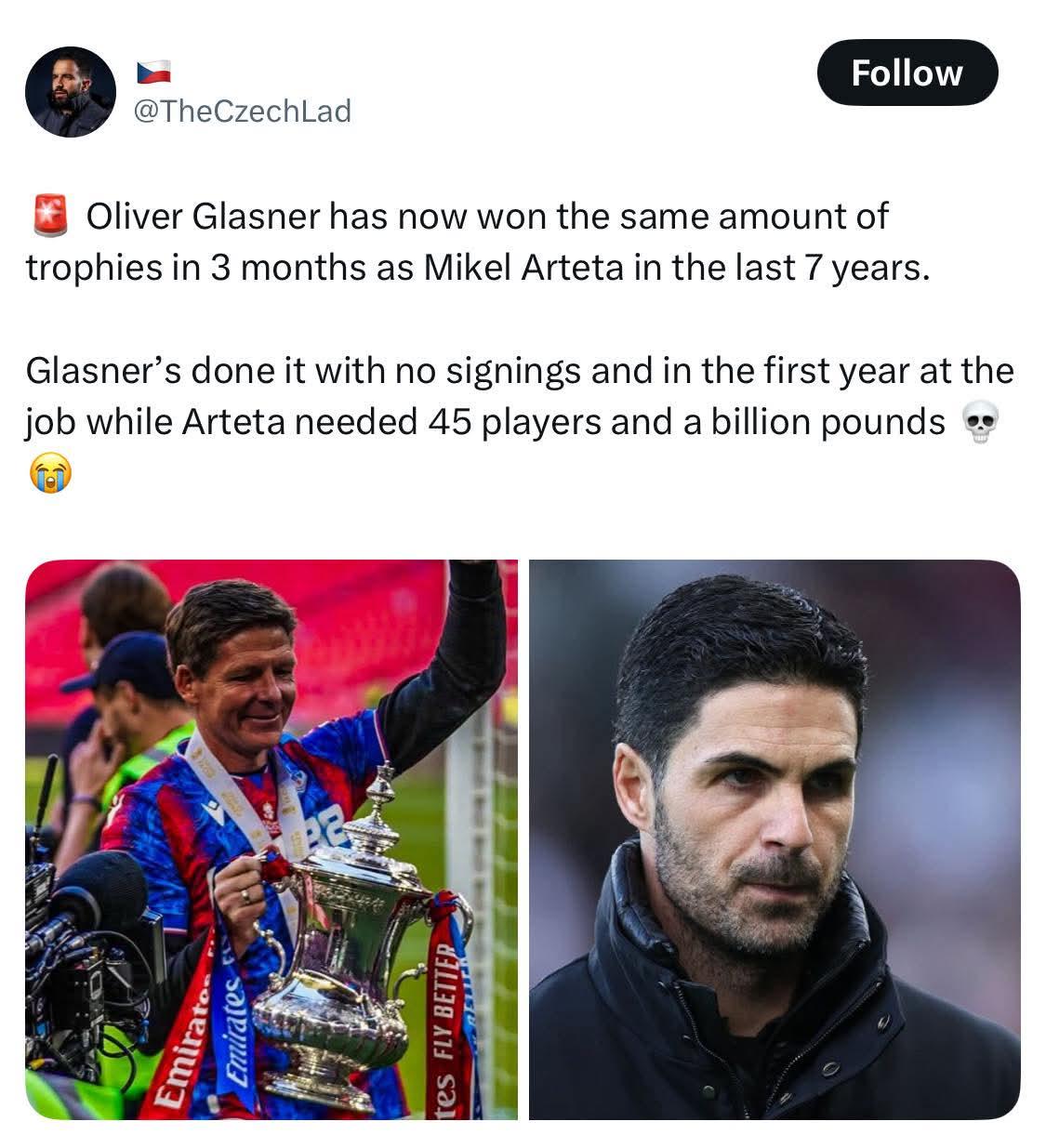This screenshot has width=1046, height=1148.
Task: Click the loudly crying face emoji
Action: (x=49, y=474)
